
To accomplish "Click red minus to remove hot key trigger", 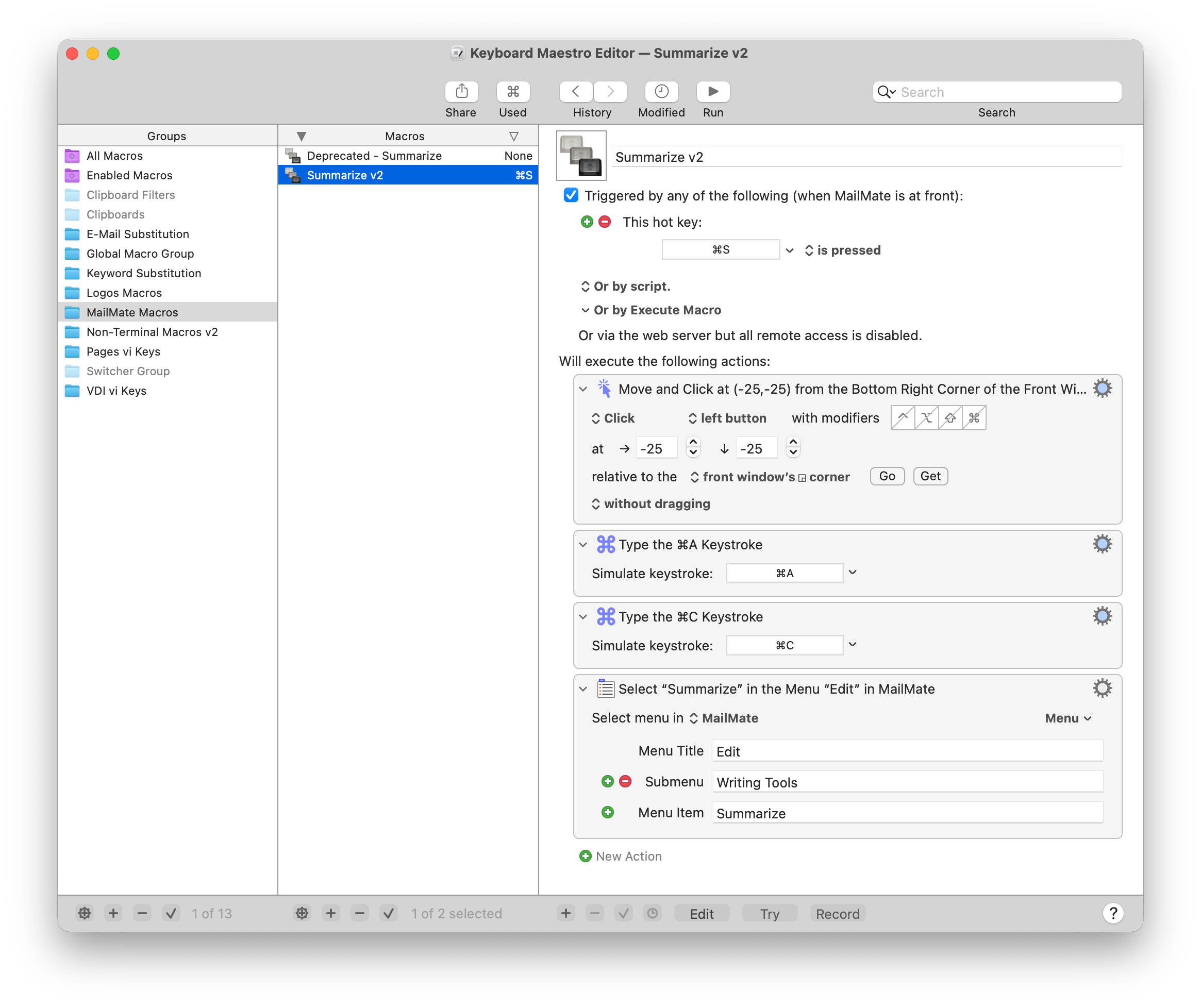I will click(605, 222).
